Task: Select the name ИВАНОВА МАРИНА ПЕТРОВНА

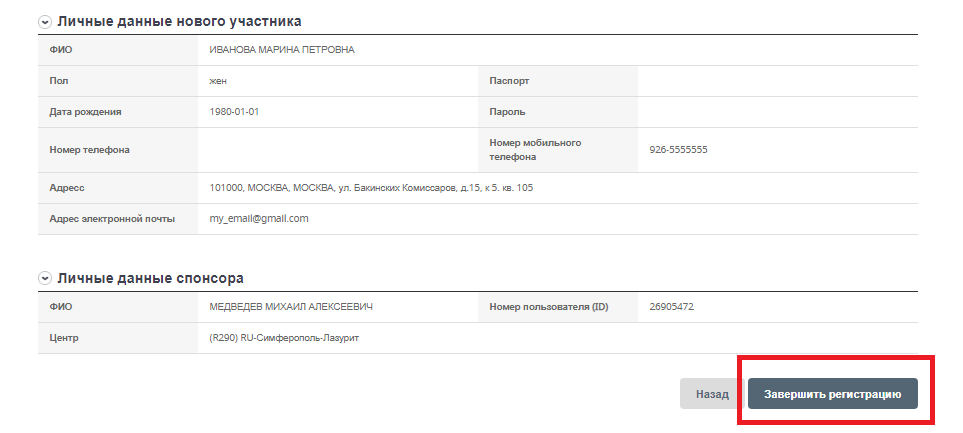Action: click(282, 50)
